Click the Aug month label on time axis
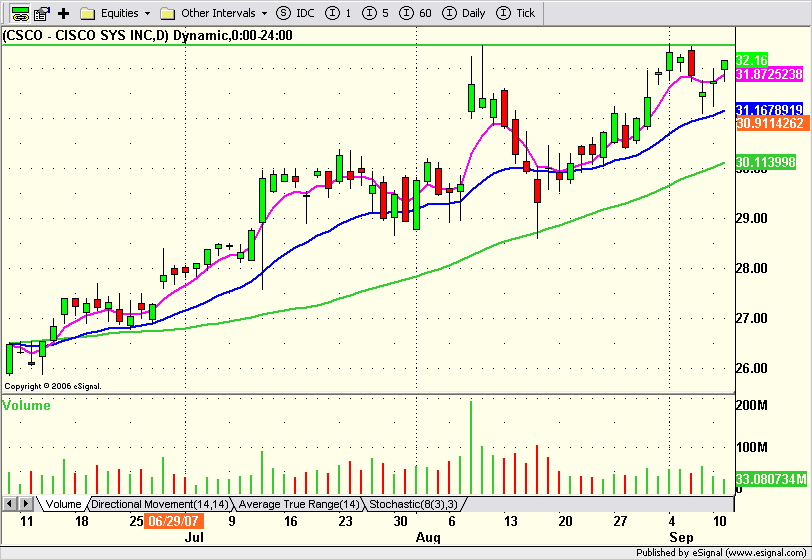812x560 pixels. pyautogui.click(x=428, y=537)
